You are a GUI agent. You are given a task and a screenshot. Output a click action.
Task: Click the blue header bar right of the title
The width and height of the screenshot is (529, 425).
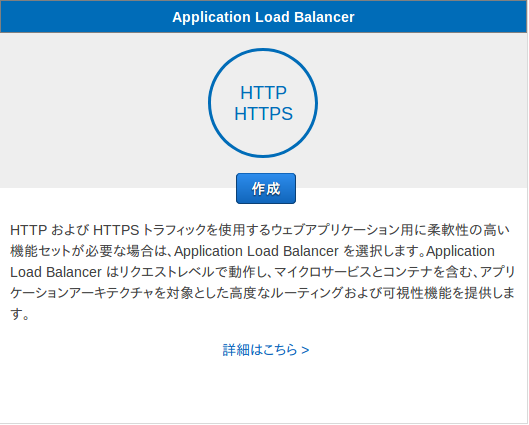[440, 17]
